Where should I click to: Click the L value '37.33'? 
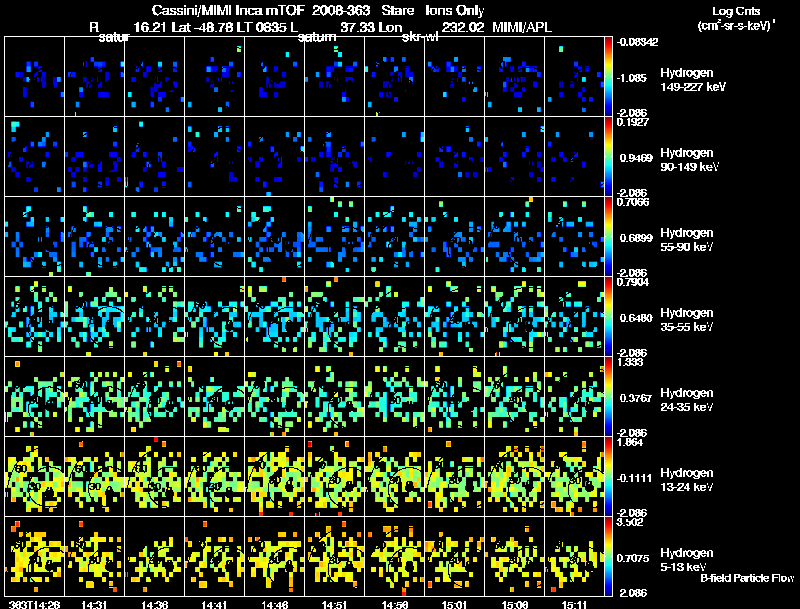[x=357, y=27]
